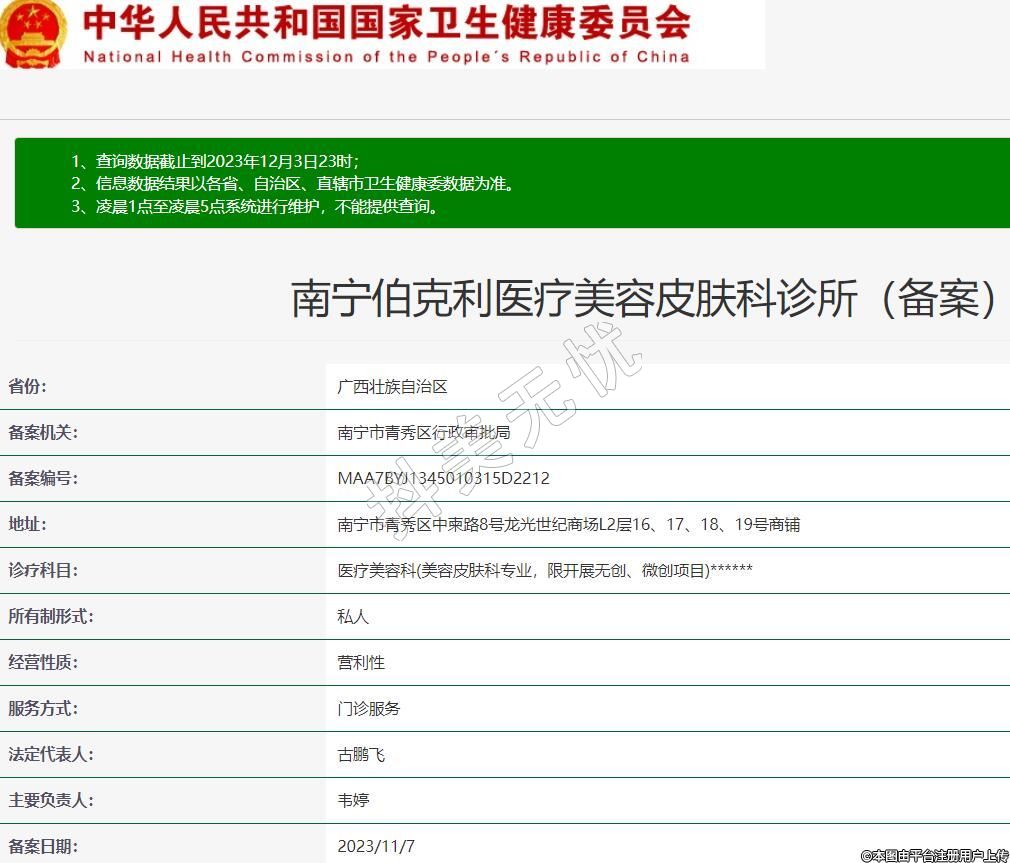Click the clinic address text in 地址 row
The height and width of the screenshot is (863, 1010).
568,525
